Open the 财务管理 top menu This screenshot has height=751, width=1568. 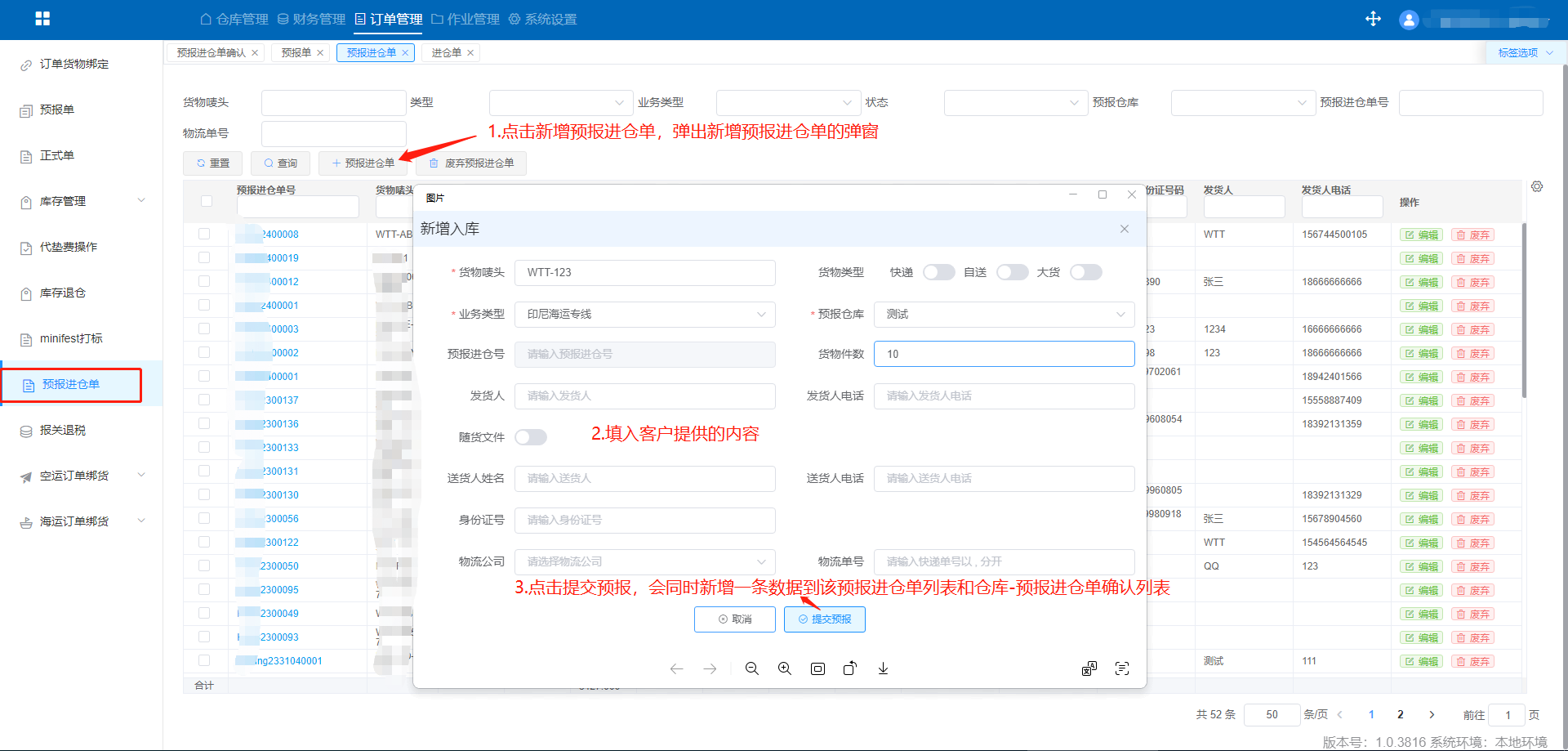[x=311, y=19]
